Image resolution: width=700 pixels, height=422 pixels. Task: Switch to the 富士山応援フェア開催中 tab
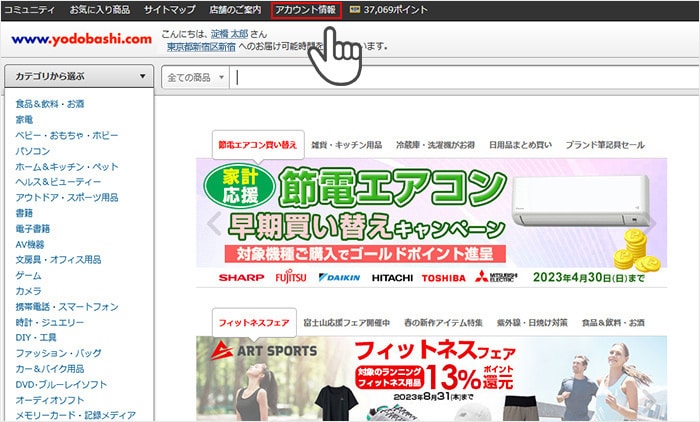(x=347, y=322)
